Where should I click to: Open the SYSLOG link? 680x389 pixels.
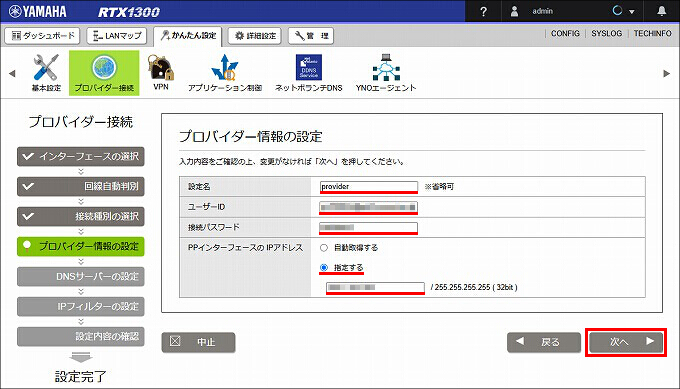coord(606,33)
